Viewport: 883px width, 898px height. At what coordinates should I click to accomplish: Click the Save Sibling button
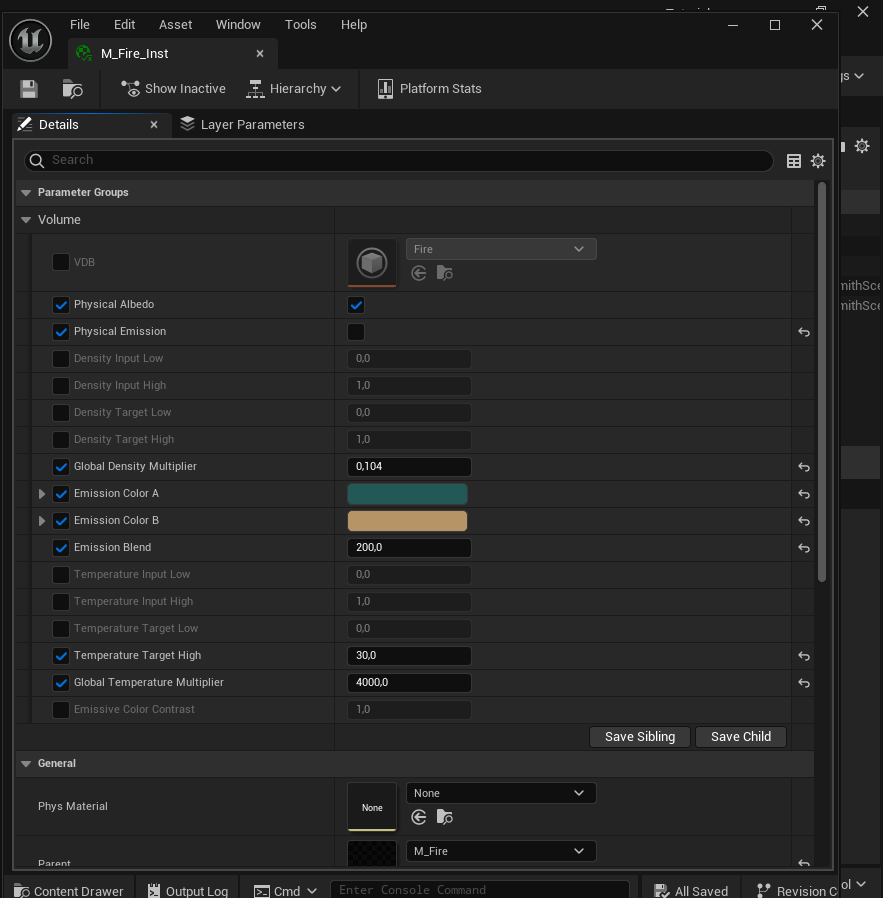pyautogui.click(x=639, y=736)
